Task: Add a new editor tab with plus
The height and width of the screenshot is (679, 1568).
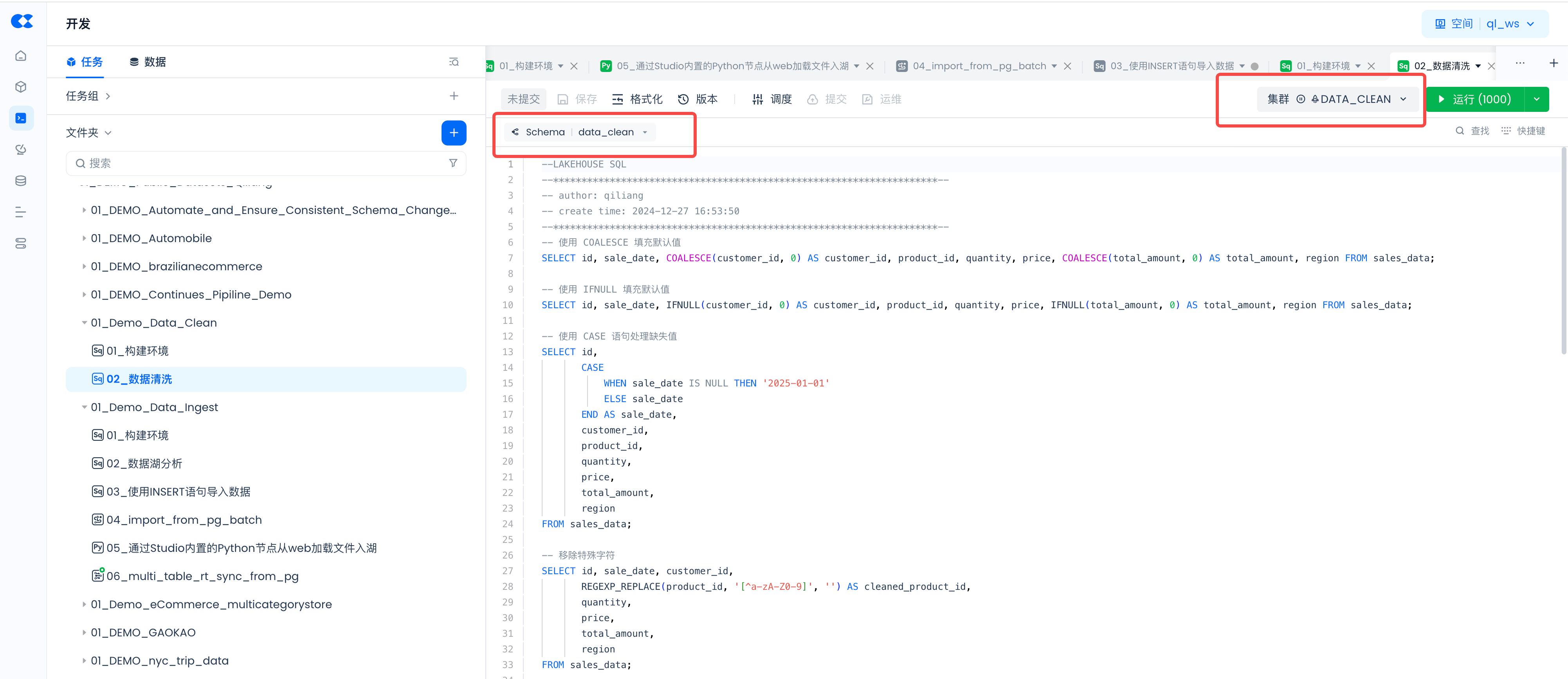Action: [1554, 63]
